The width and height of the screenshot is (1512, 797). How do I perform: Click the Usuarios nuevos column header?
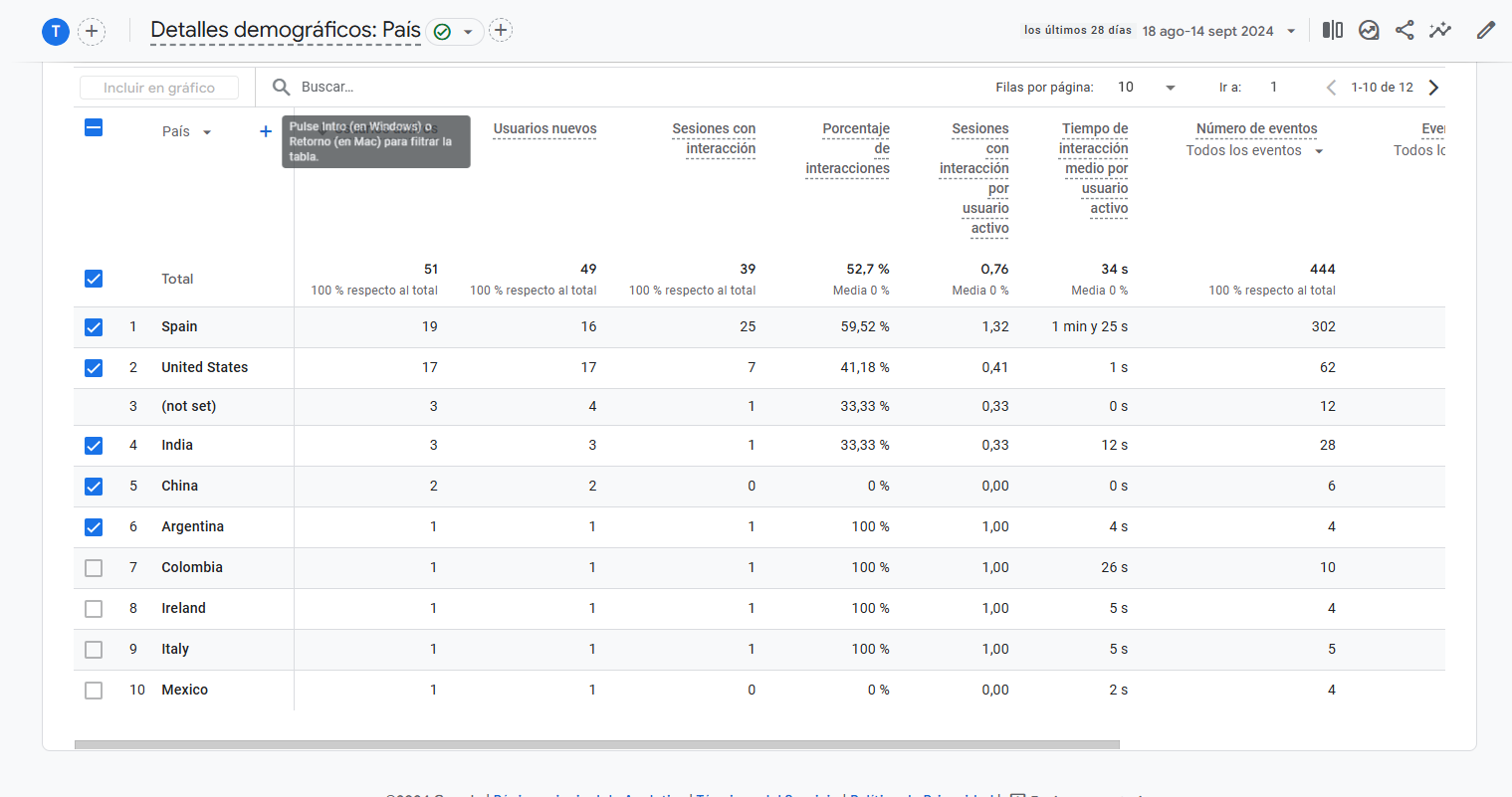[x=544, y=129]
